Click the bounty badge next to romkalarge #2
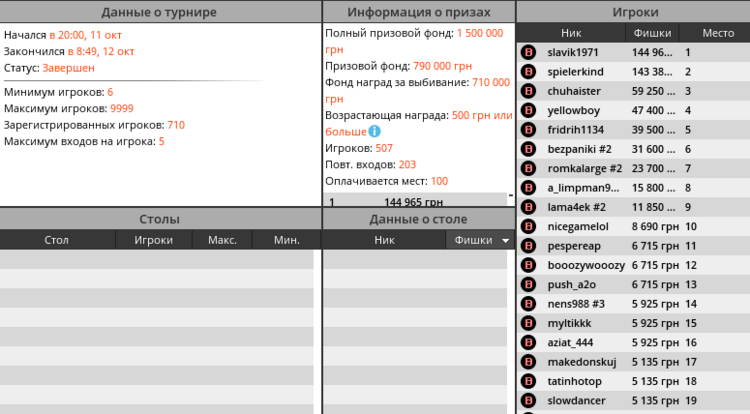The image size is (750, 414). click(x=529, y=169)
